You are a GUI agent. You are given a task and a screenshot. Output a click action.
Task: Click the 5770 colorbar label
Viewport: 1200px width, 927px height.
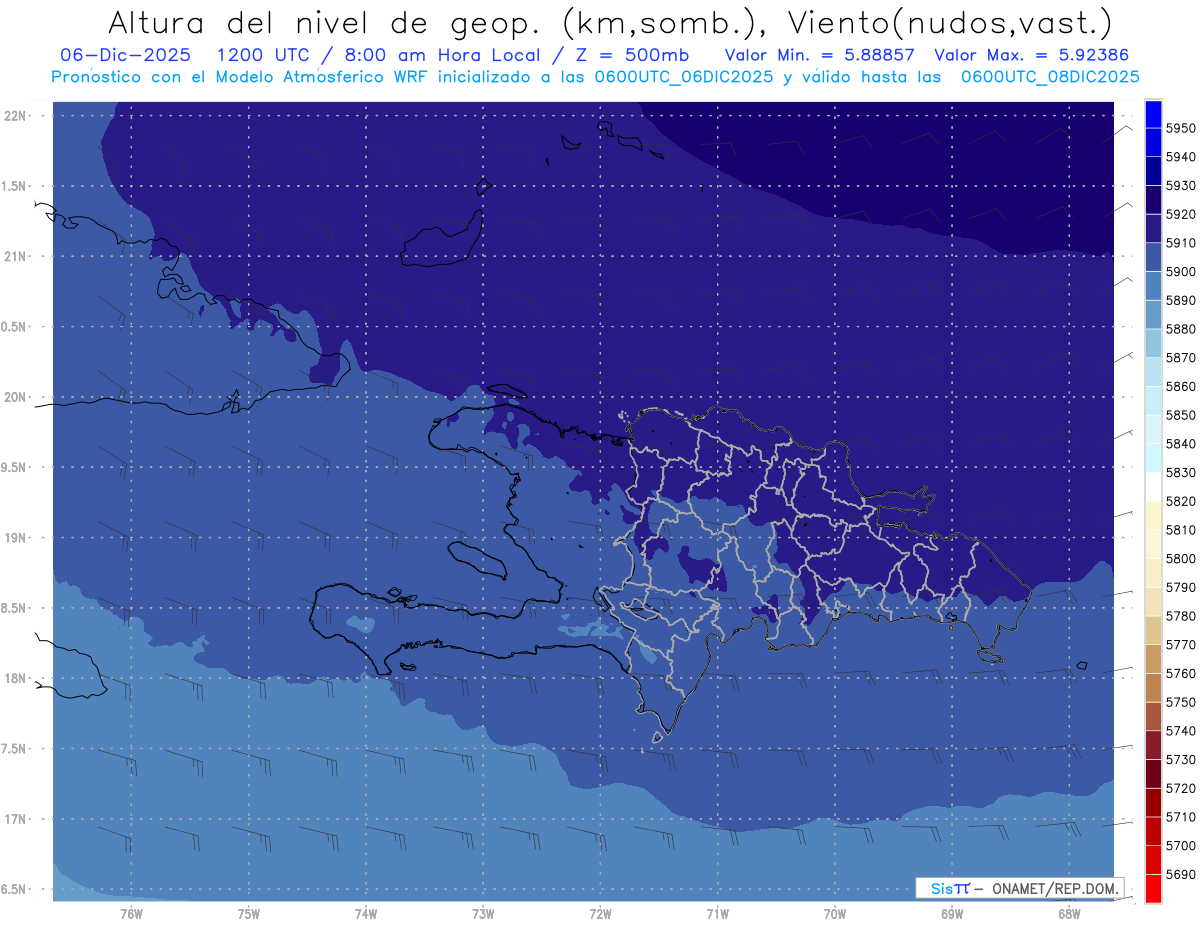point(1181,645)
